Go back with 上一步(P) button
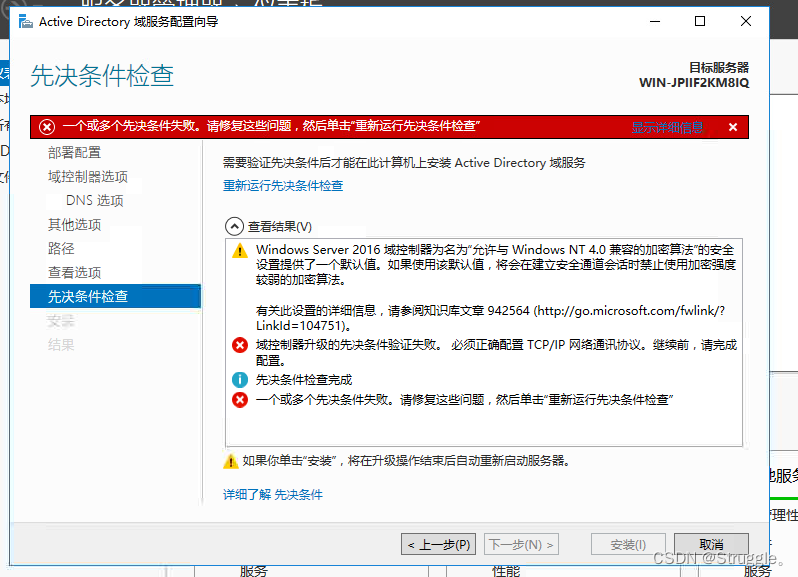Screen dimensions: 798x577 pos(438,544)
